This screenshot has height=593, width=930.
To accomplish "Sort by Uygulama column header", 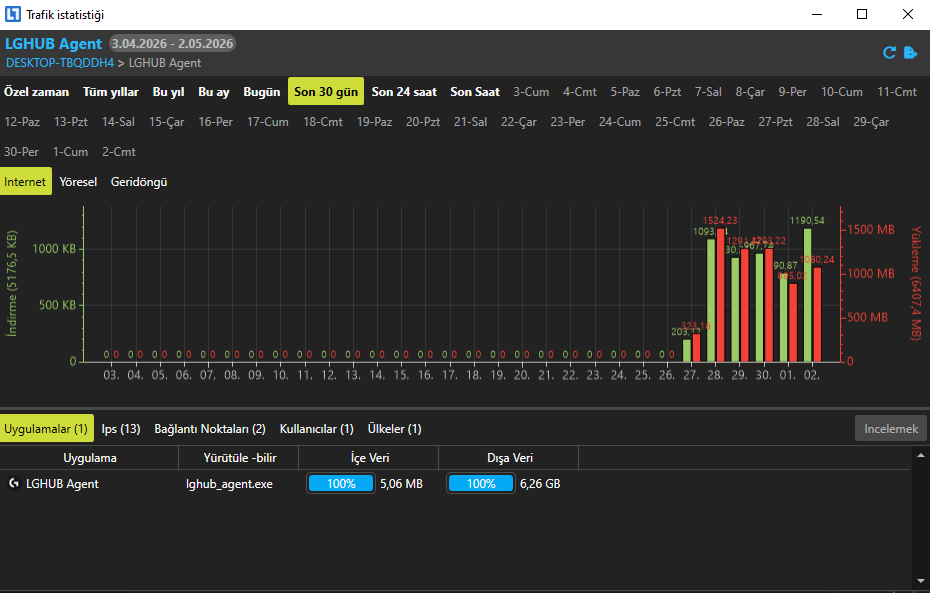I will coord(90,458).
